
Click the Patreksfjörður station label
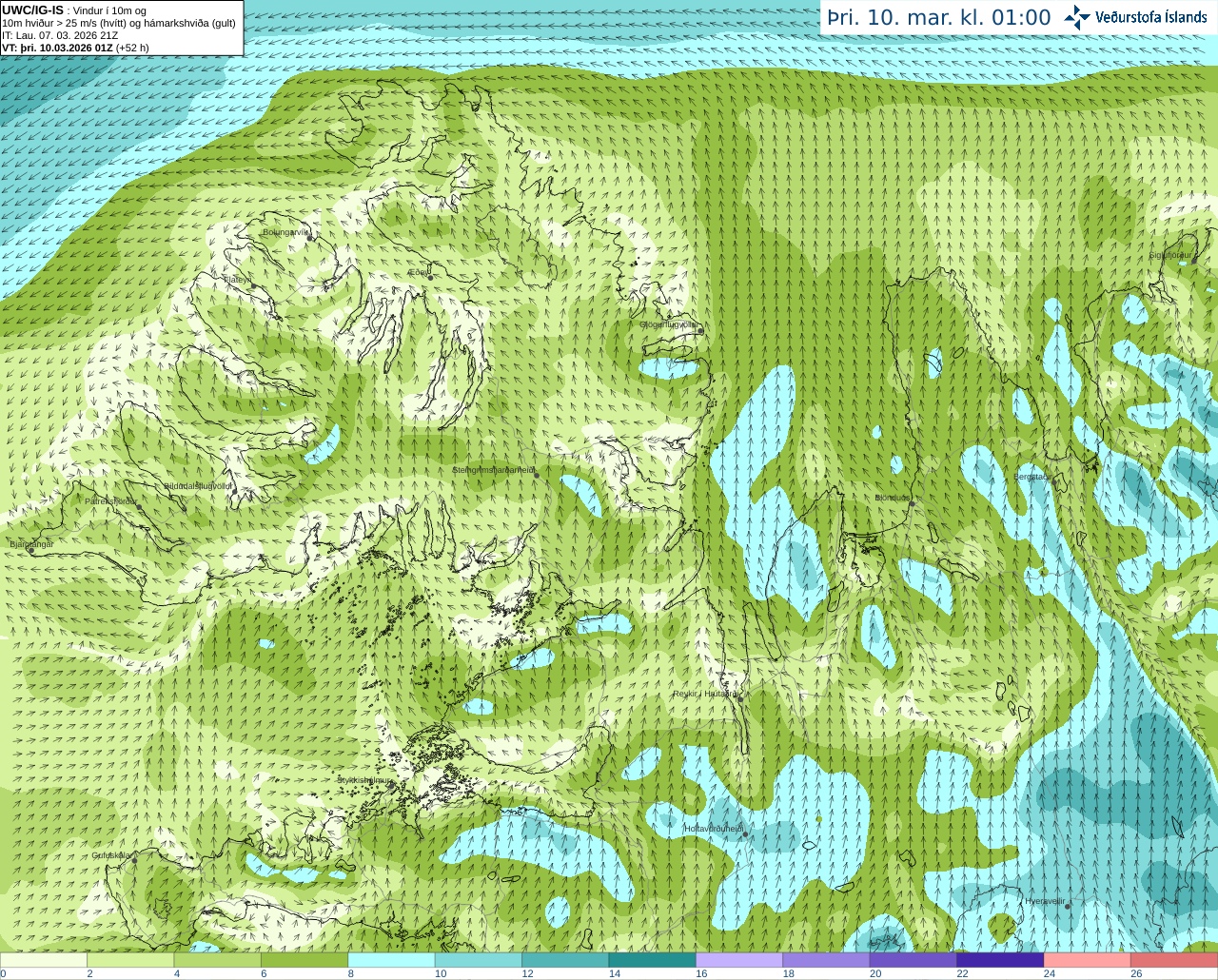pos(111,500)
